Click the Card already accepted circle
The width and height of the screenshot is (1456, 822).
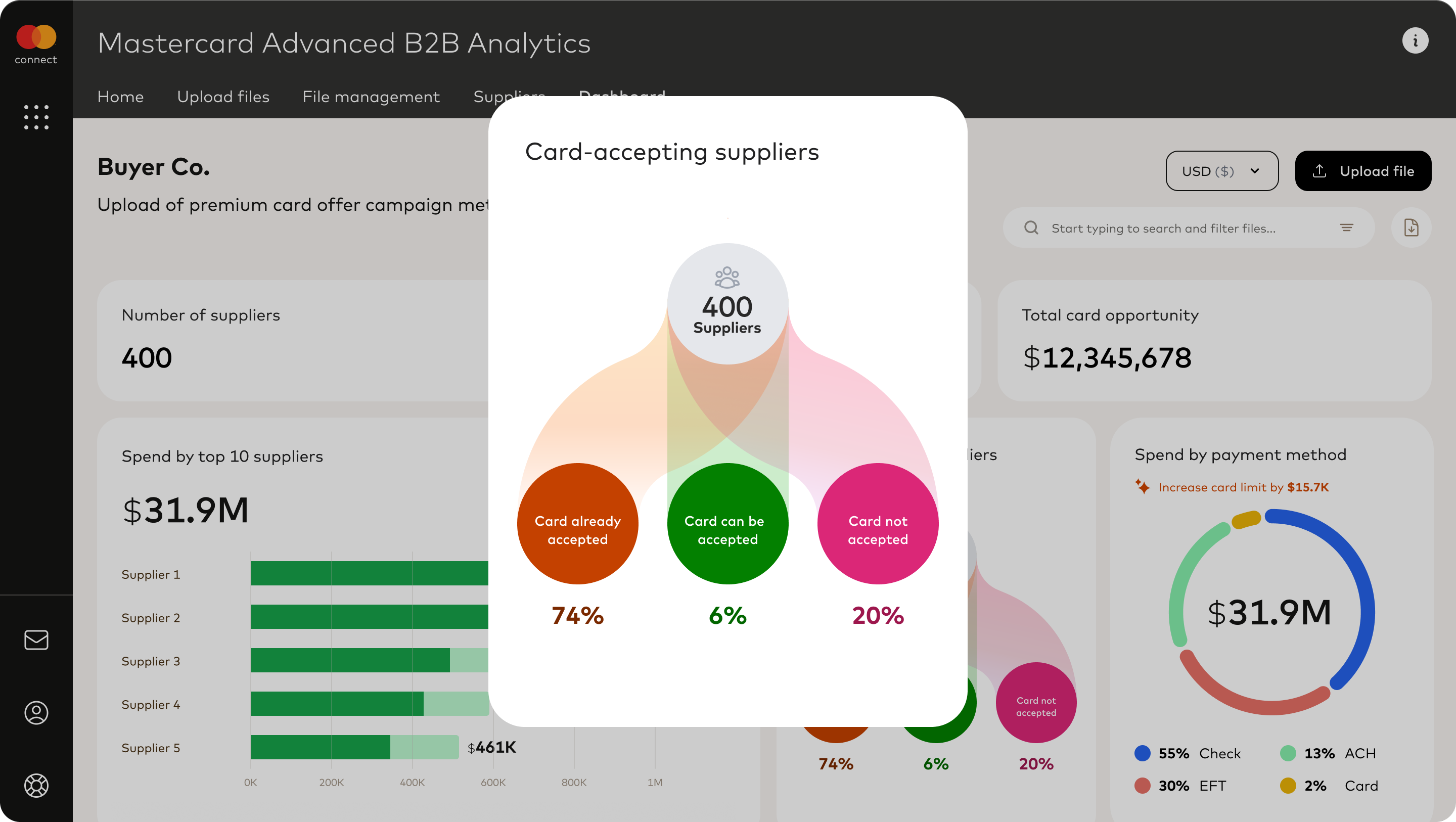point(578,524)
